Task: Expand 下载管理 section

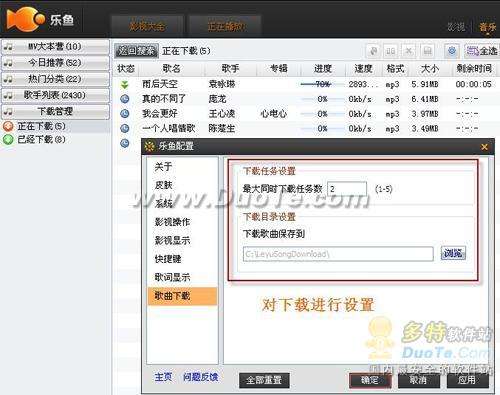Action: point(55,111)
